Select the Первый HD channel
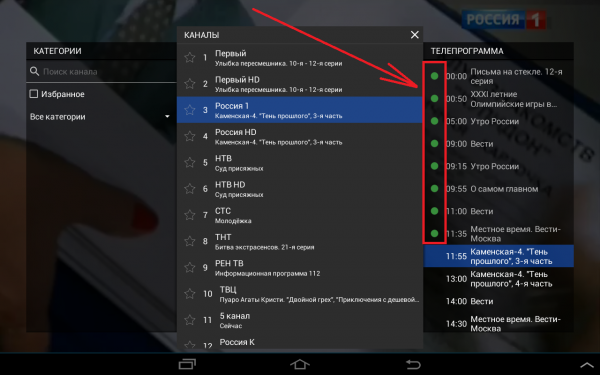Image resolution: width=600 pixels, height=375 pixels. tap(300, 84)
